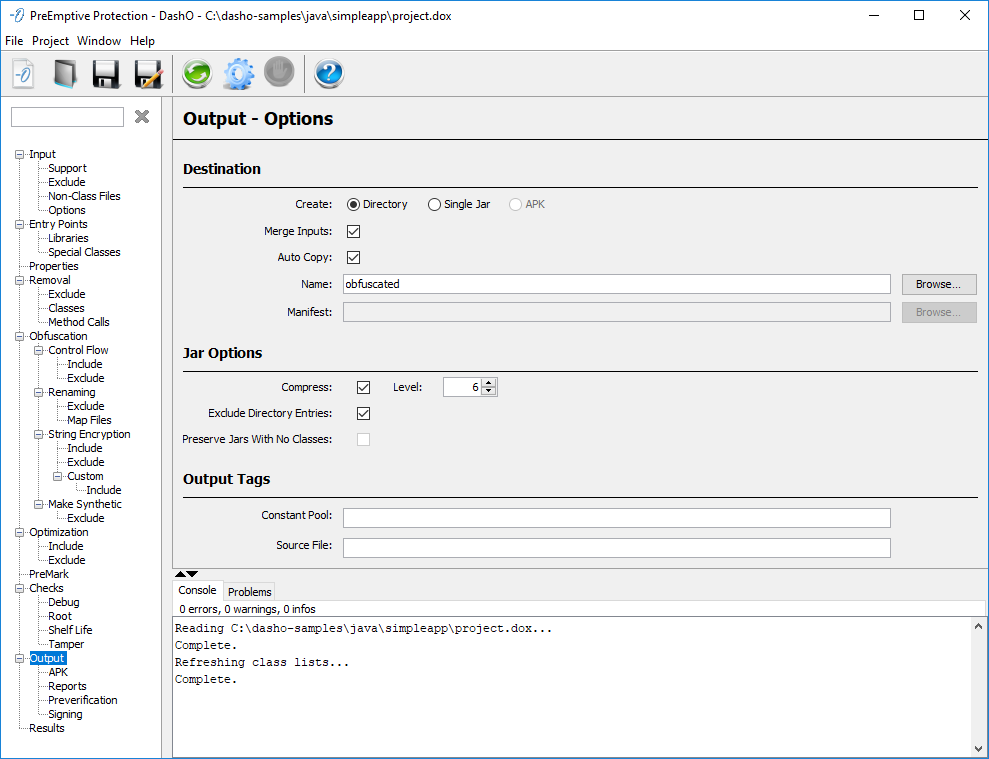This screenshot has height=759, width=989.
Task: Increase the compression Level with up arrow
Action: tap(488, 382)
